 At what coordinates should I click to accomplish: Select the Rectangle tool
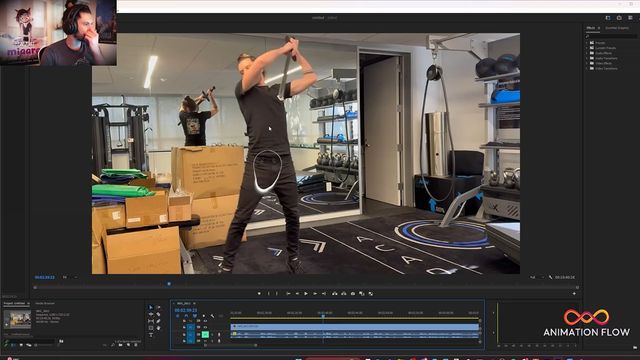point(151,328)
